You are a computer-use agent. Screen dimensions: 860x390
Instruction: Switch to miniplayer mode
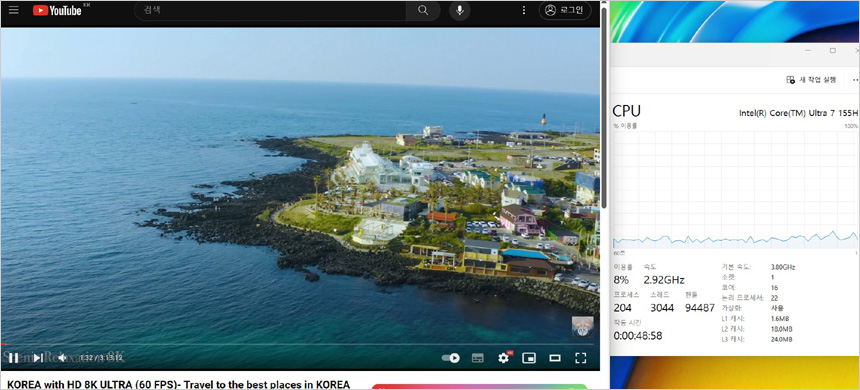[529, 358]
